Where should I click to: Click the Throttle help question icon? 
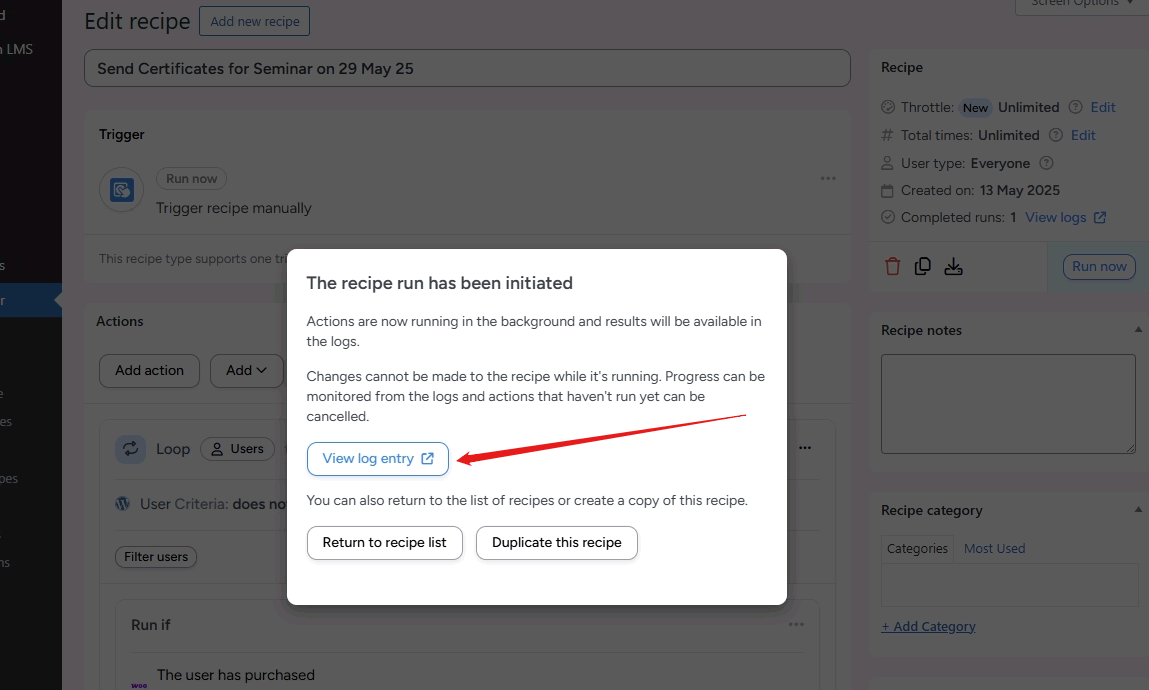[x=1075, y=107]
